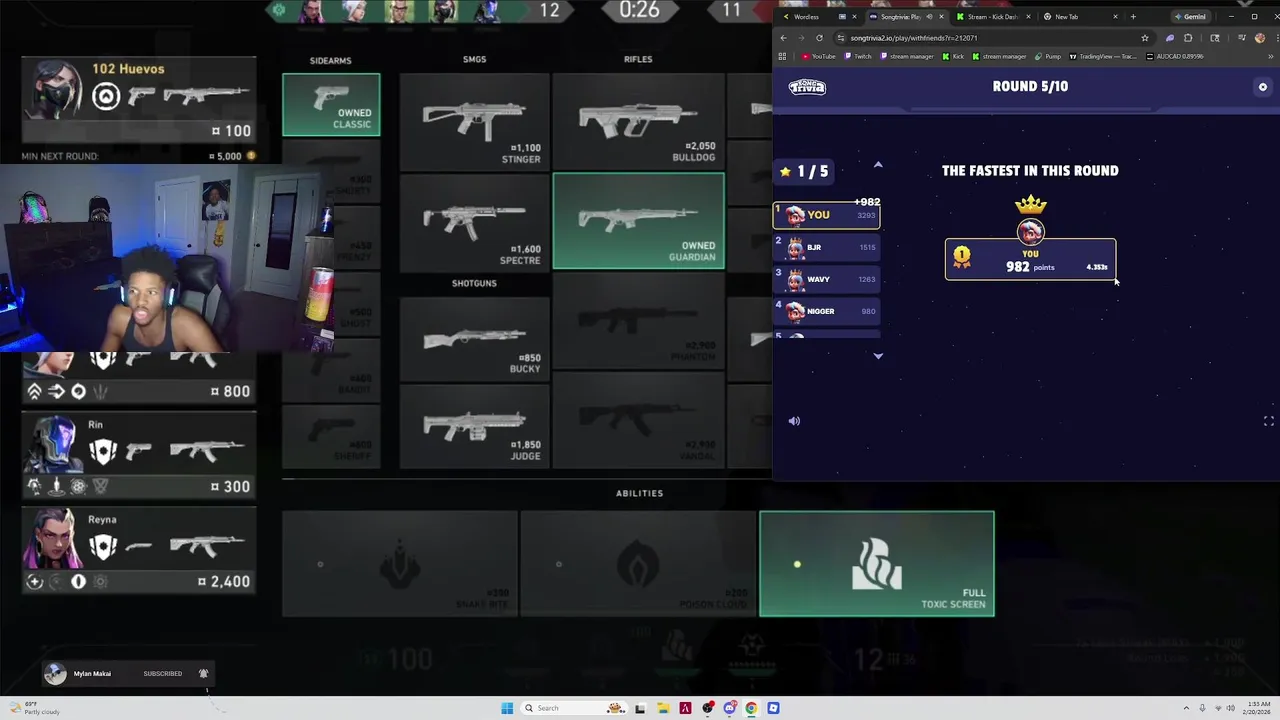The image size is (1280, 720).
Task: Open the Pump bookmark
Action: tap(1048, 56)
